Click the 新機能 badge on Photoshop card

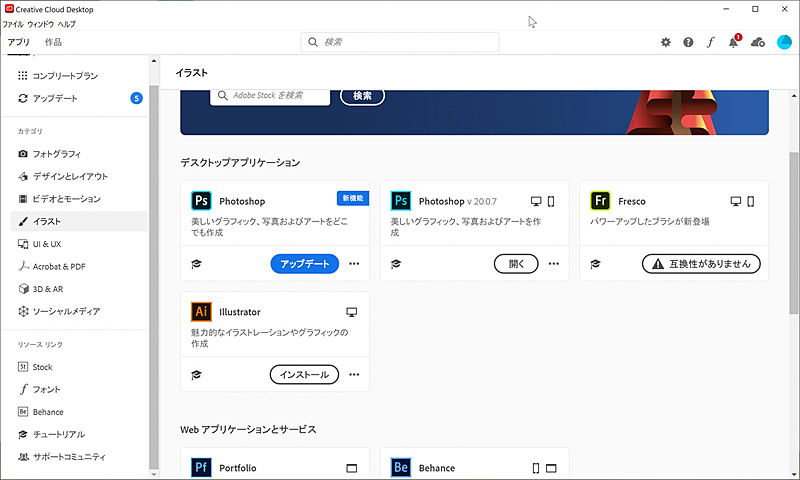tap(353, 198)
